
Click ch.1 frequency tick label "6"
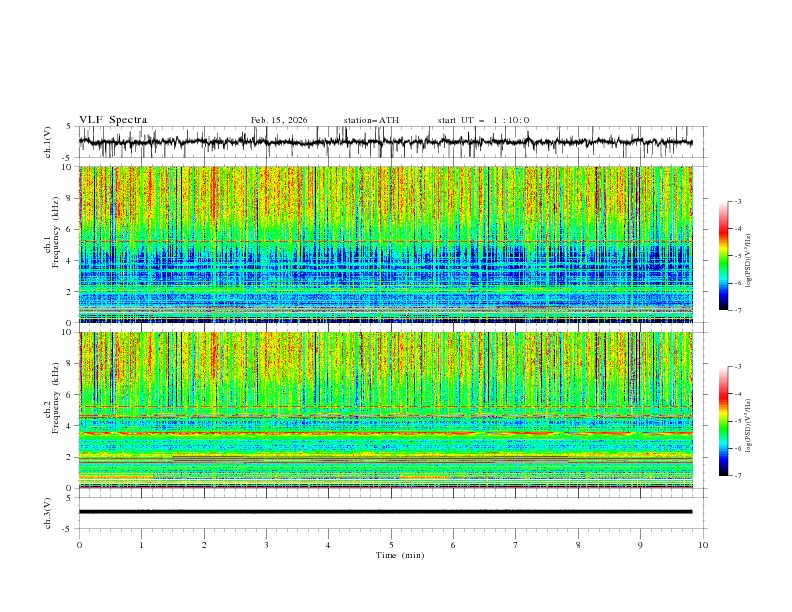pyautogui.click(x=70, y=229)
